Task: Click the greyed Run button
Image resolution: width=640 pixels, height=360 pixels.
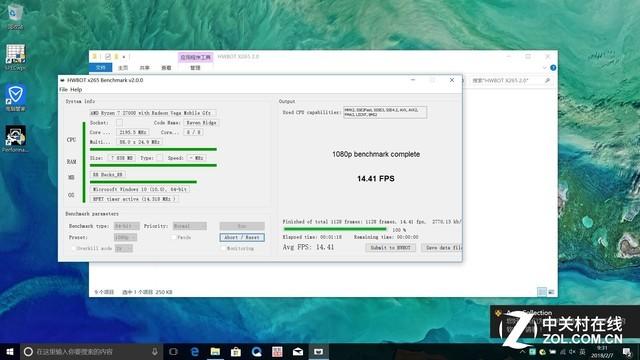Action: coord(242,226)
